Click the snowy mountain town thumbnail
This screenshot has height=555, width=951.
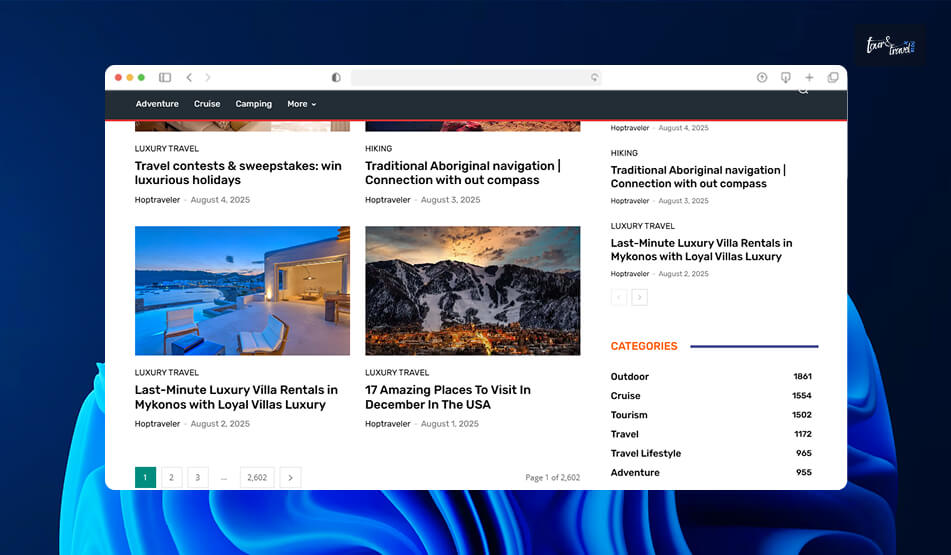point(472,291)
